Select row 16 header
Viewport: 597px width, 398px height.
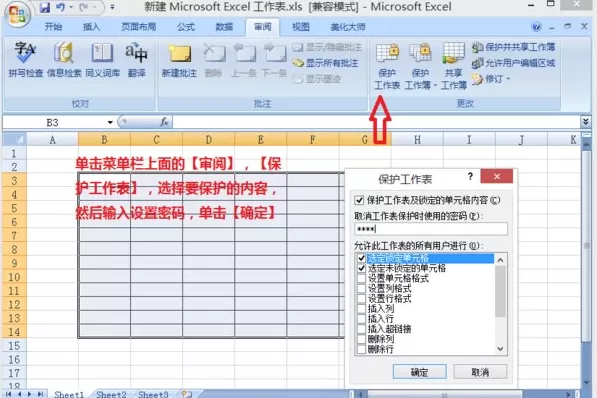(x=14, y=359)
